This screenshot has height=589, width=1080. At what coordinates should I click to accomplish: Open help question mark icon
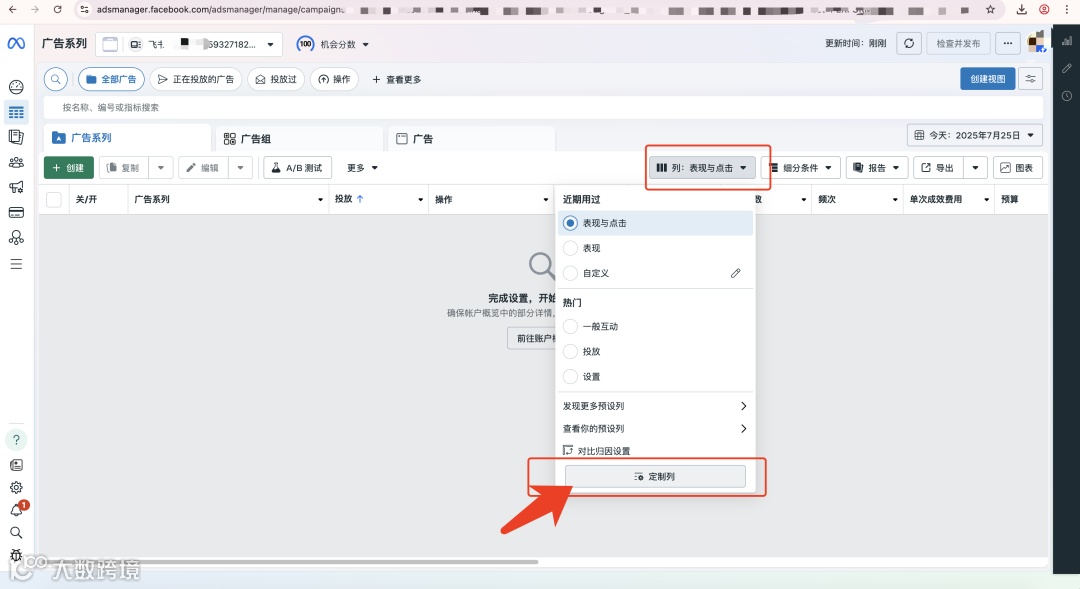(16, 440)
